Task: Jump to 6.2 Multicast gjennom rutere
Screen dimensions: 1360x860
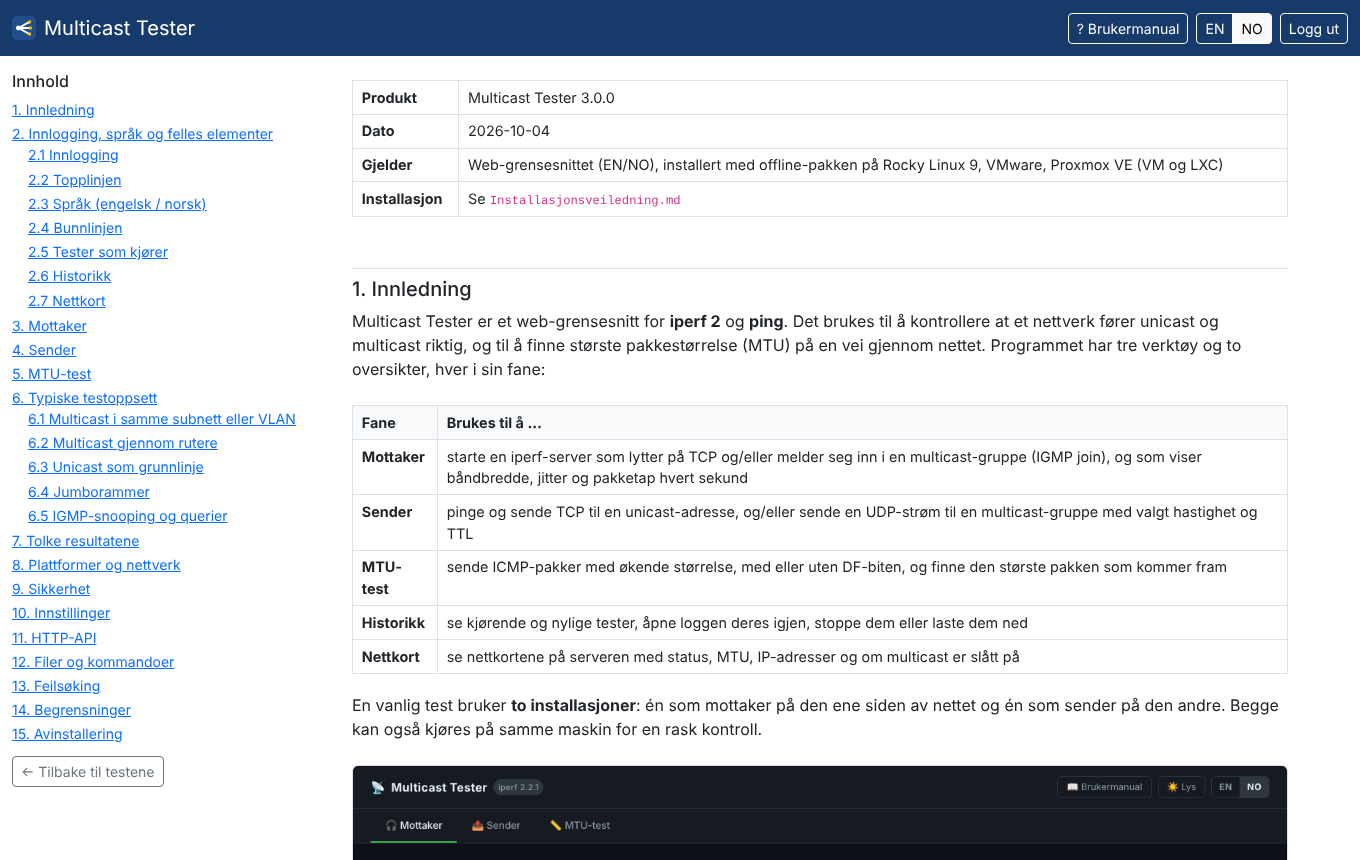Action: pyautogui.click(x=123, y=443)
